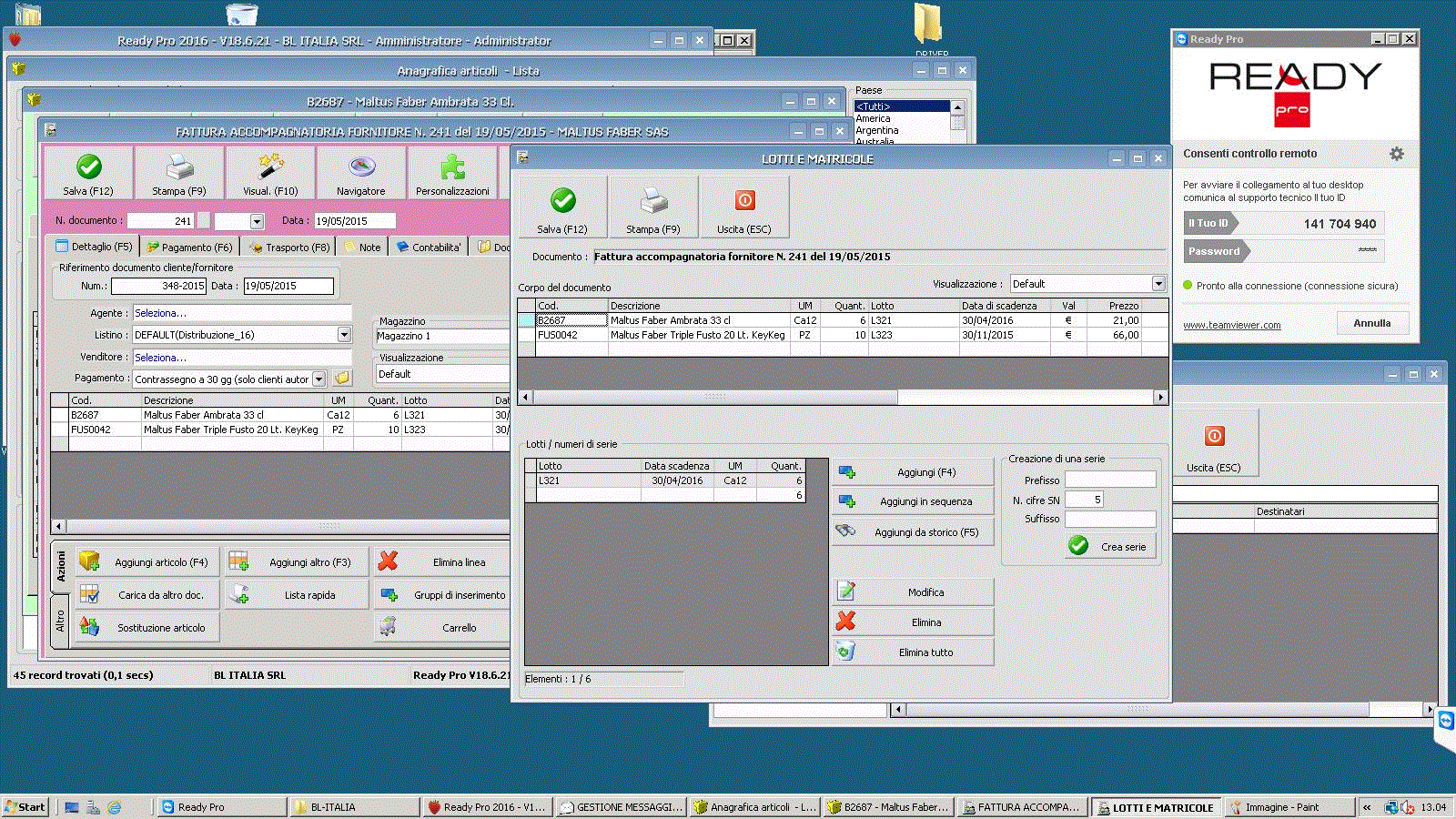
Task: Open www.teamviewer.com link
Action: (x=1231, y=325)
